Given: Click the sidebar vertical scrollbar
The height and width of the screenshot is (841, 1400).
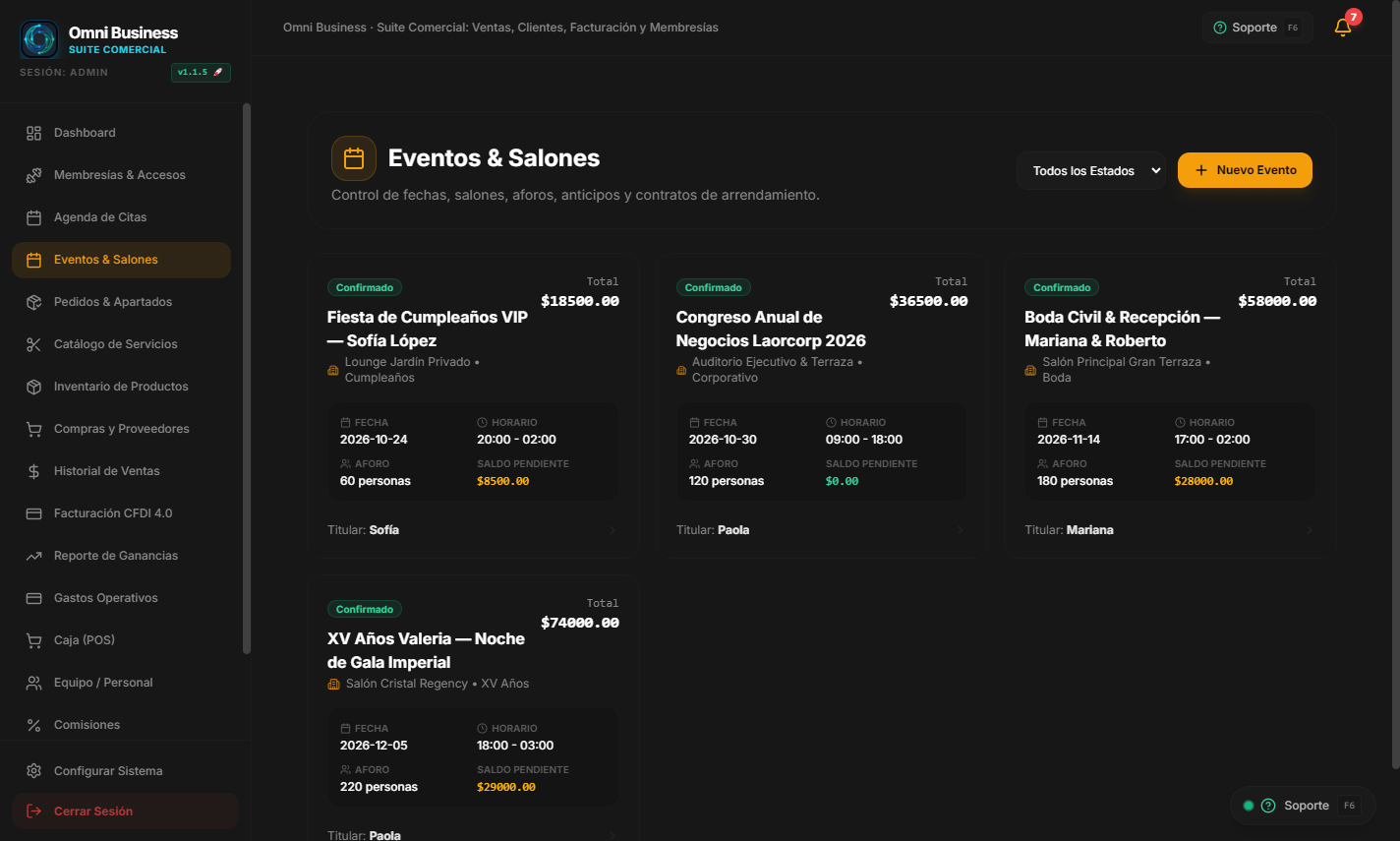Looking at the screenshot, I should 247,379.
